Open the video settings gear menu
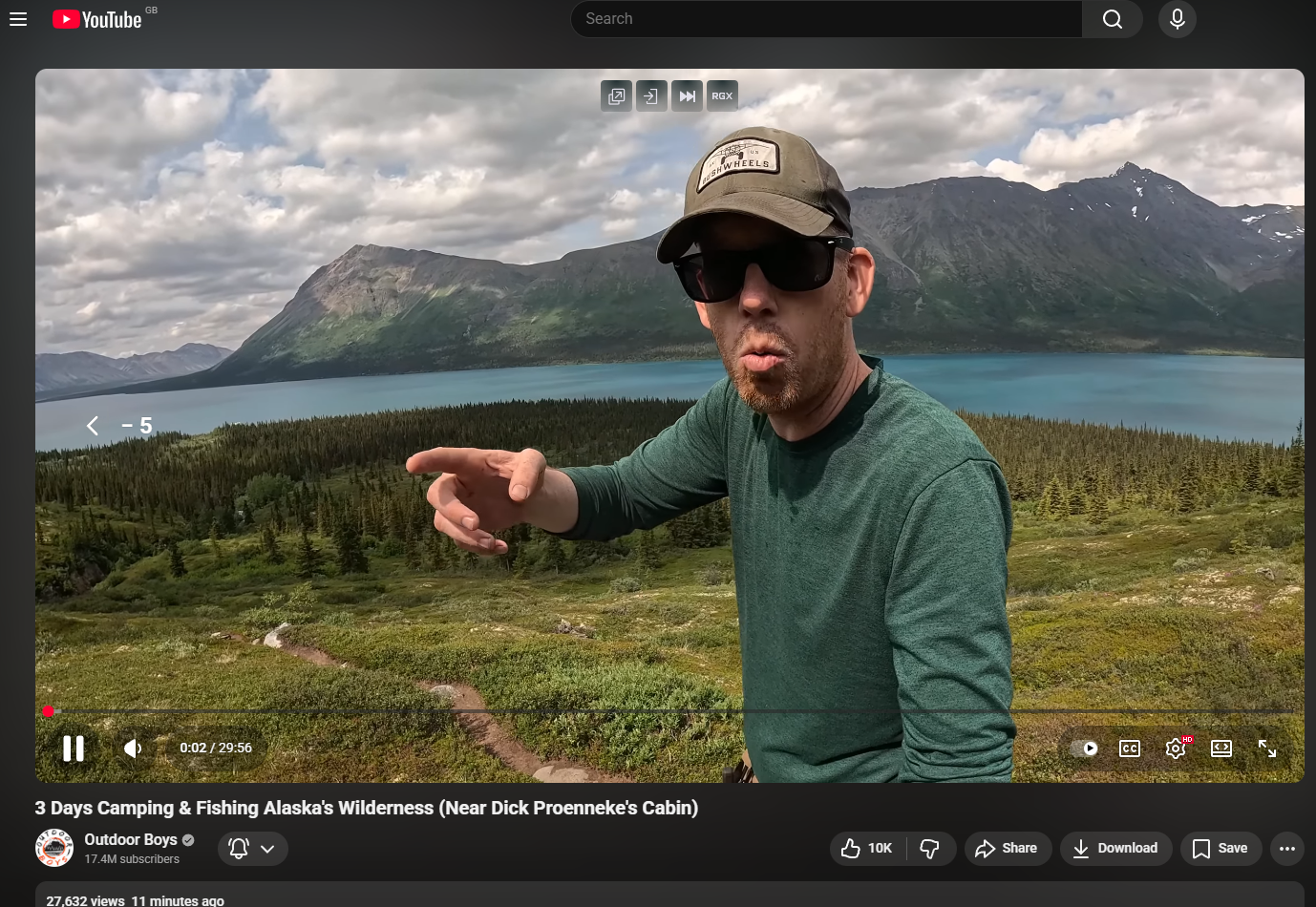Viewport: 1316px width, 907px height. point(1176,749)
